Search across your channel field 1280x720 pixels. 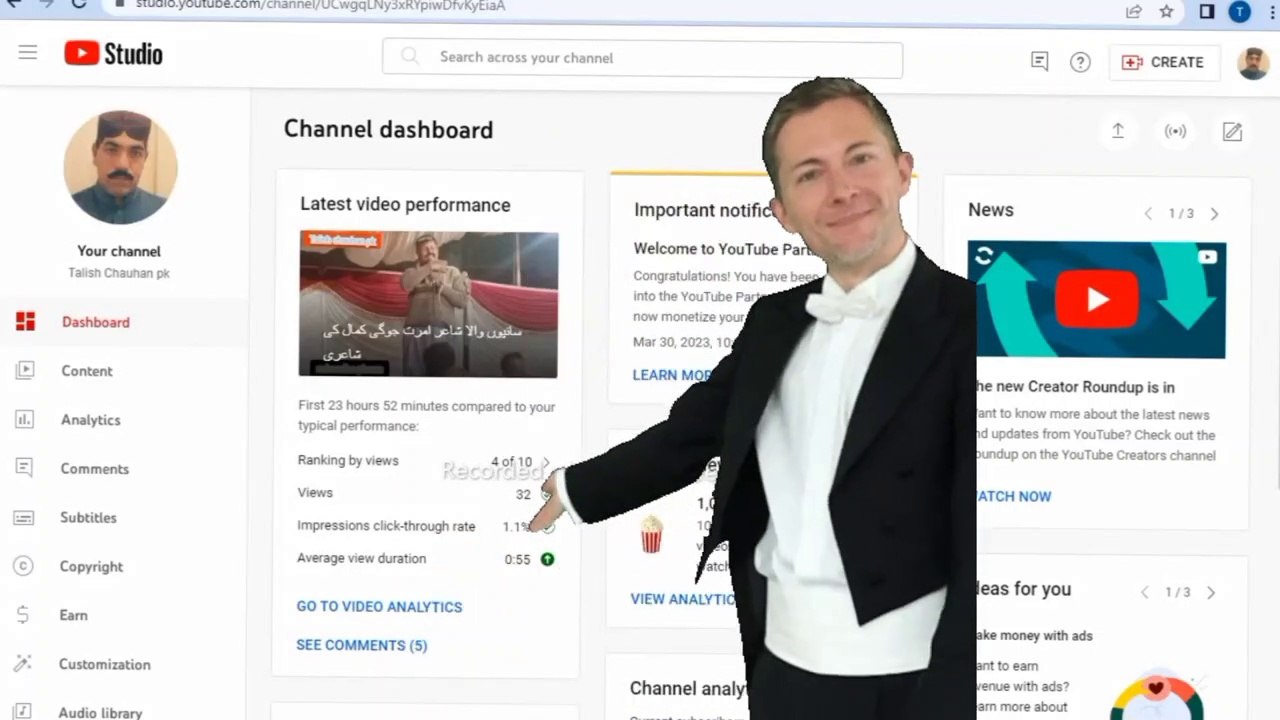pyautogui.click(x=642, y=58)
